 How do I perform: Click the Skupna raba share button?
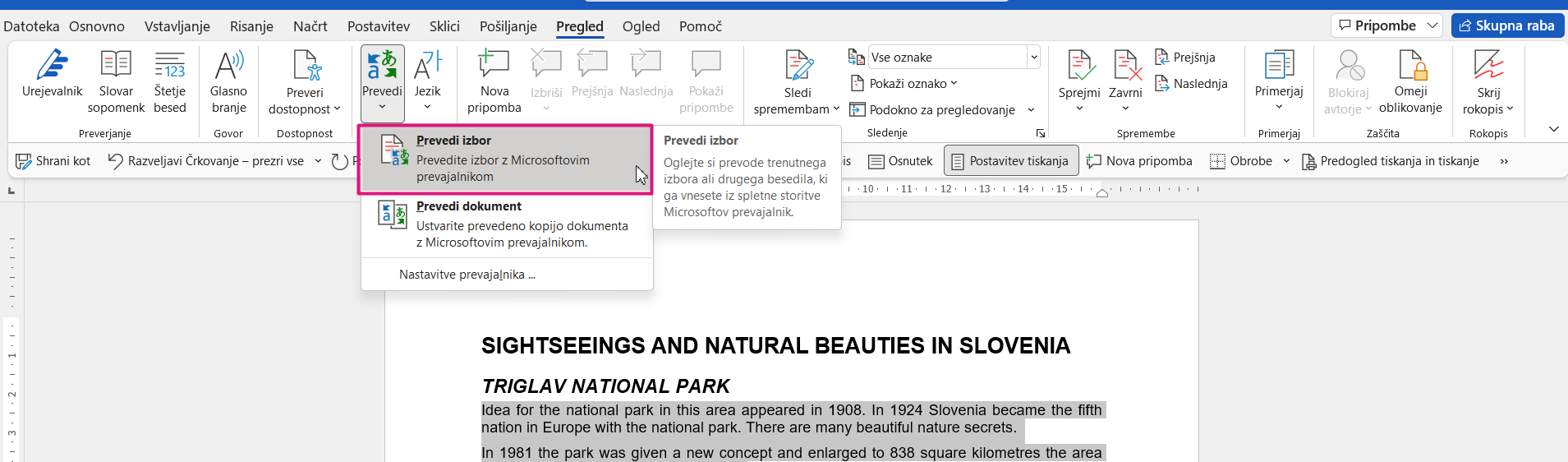point(1507,25)
